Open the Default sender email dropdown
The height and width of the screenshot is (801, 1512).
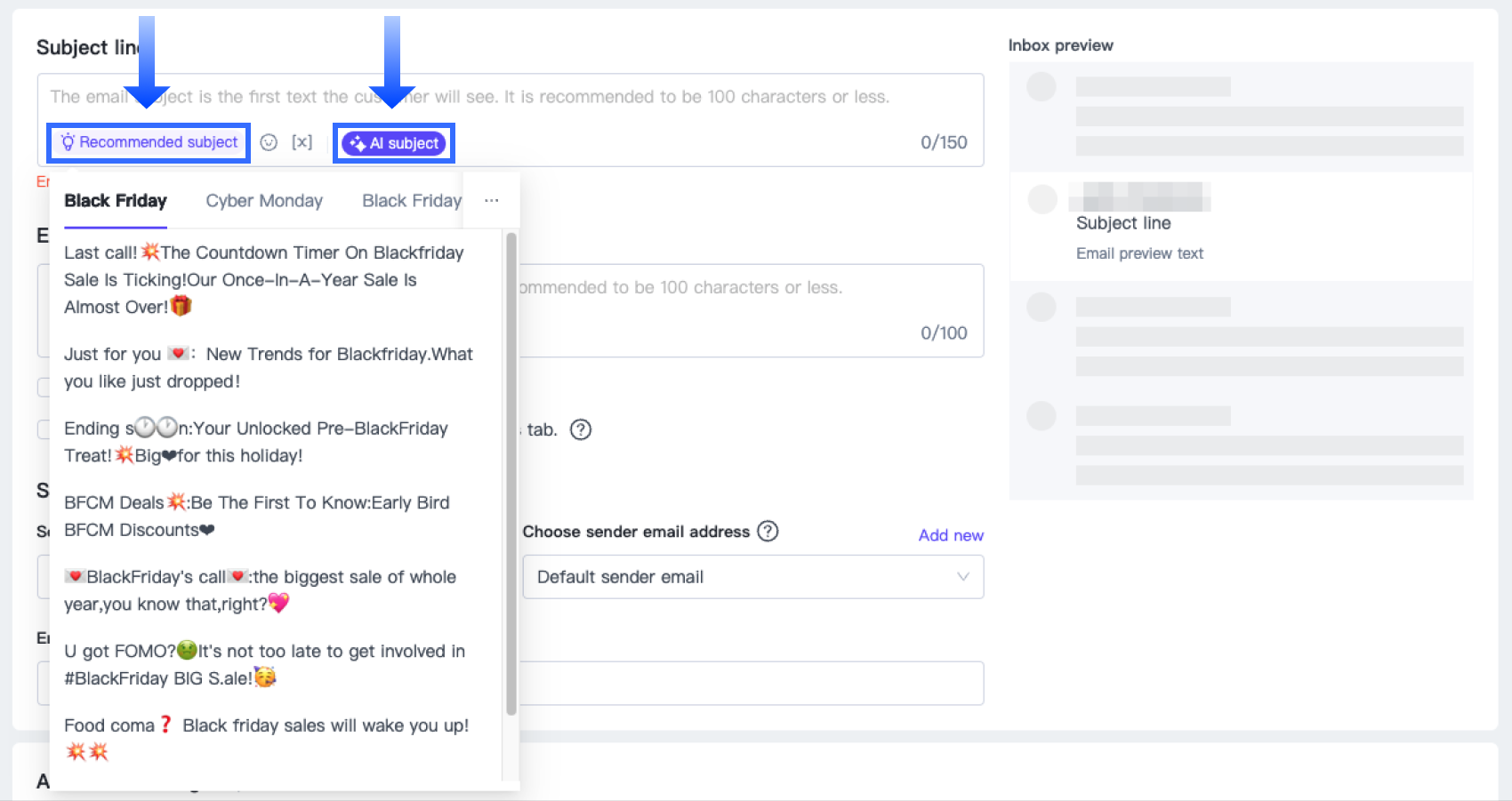752,577
